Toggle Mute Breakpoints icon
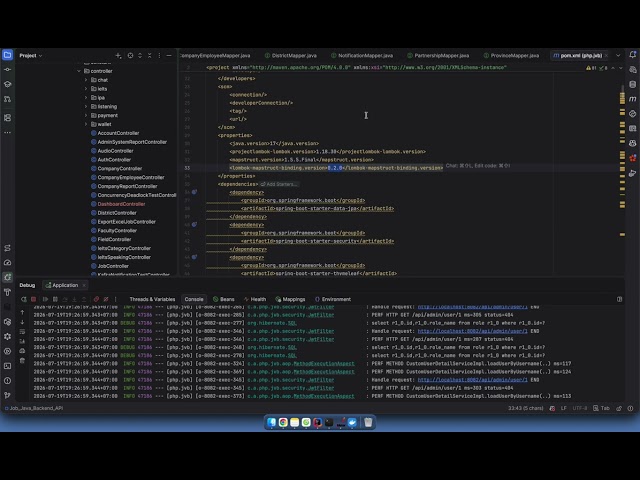 click(x=106, y=299)
